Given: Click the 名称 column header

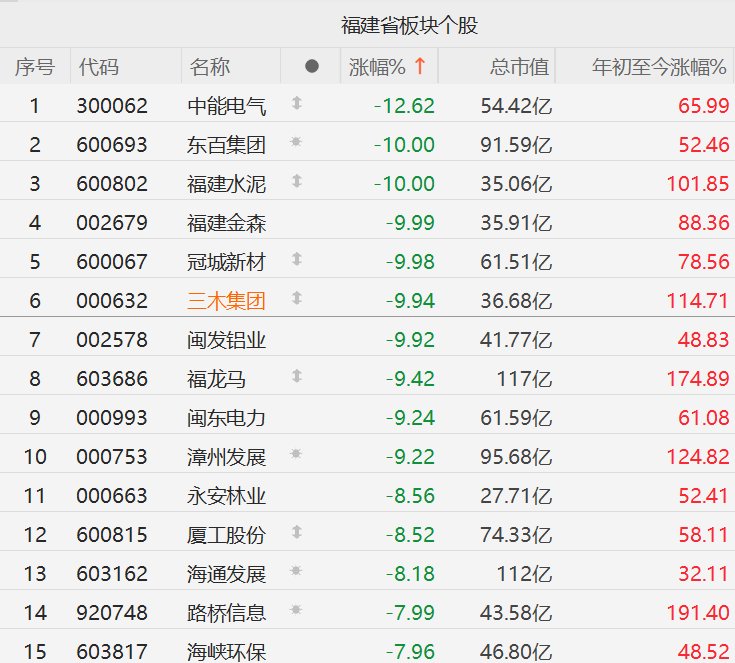Looking at the screenshot, I should pos(210,67).
